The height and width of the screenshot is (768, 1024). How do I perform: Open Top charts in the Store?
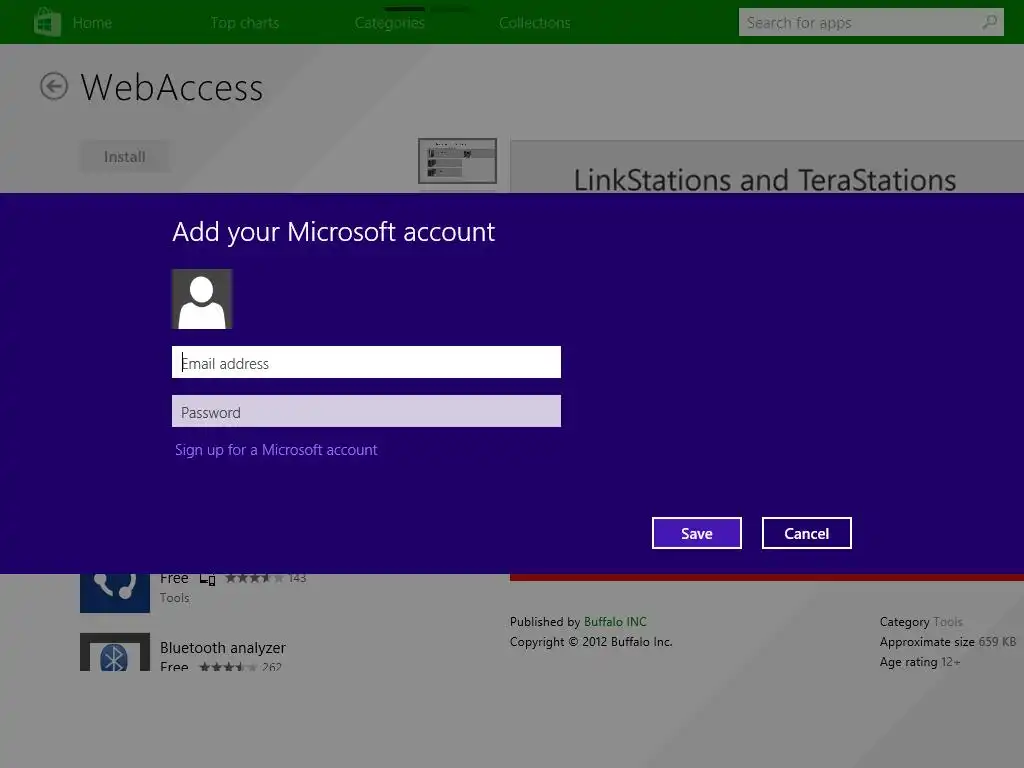click(245, 23)
